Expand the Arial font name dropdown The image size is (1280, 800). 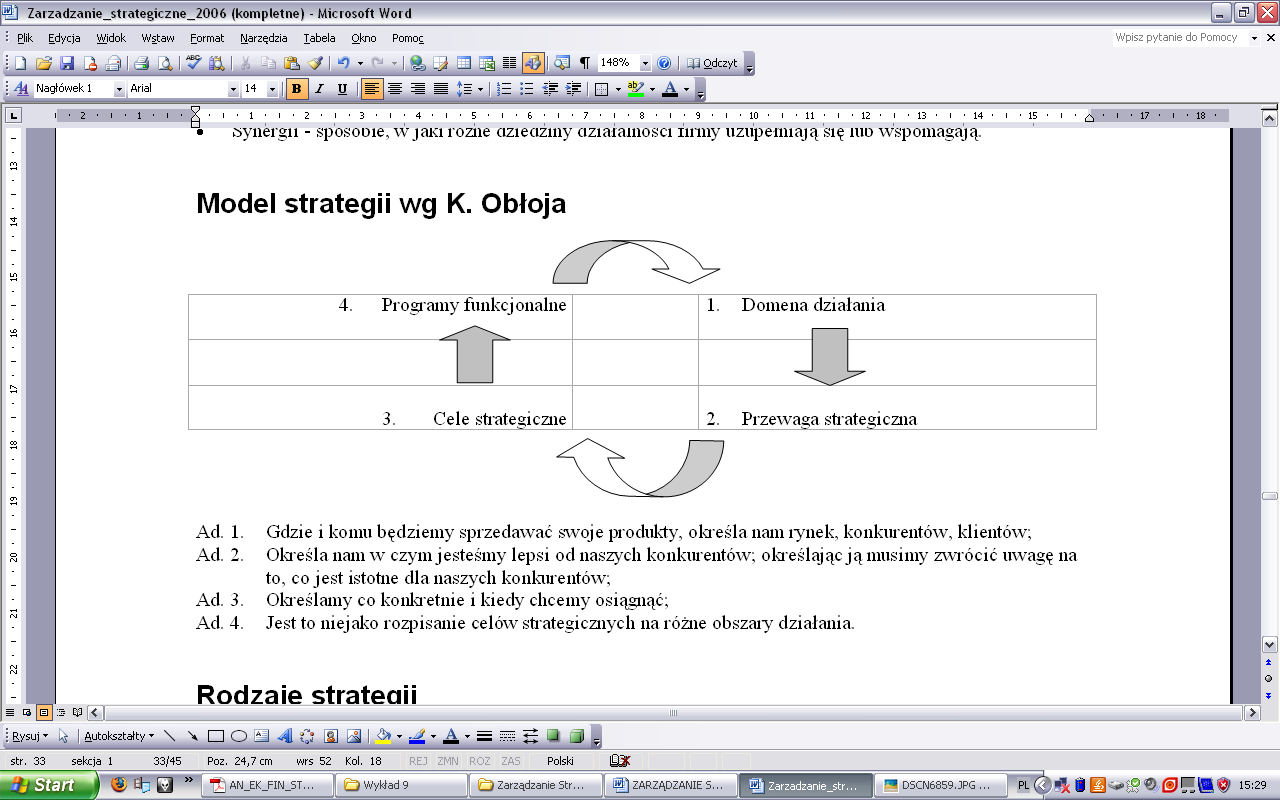234,89
